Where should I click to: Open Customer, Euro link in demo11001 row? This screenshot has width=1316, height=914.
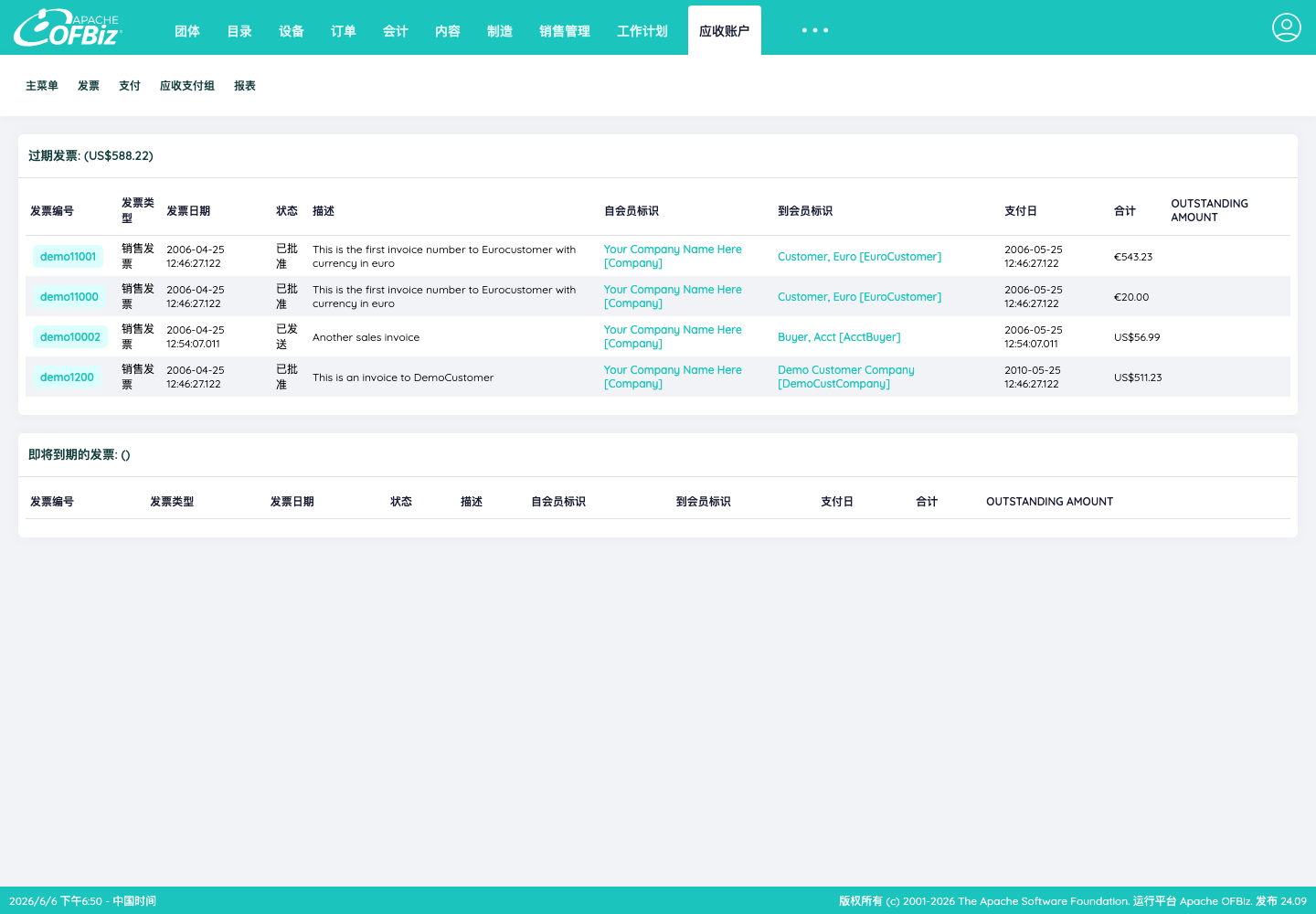tap(859, 257)
